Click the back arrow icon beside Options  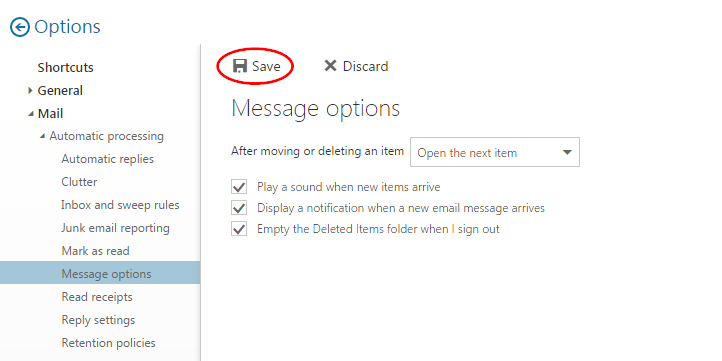(20, 27)
